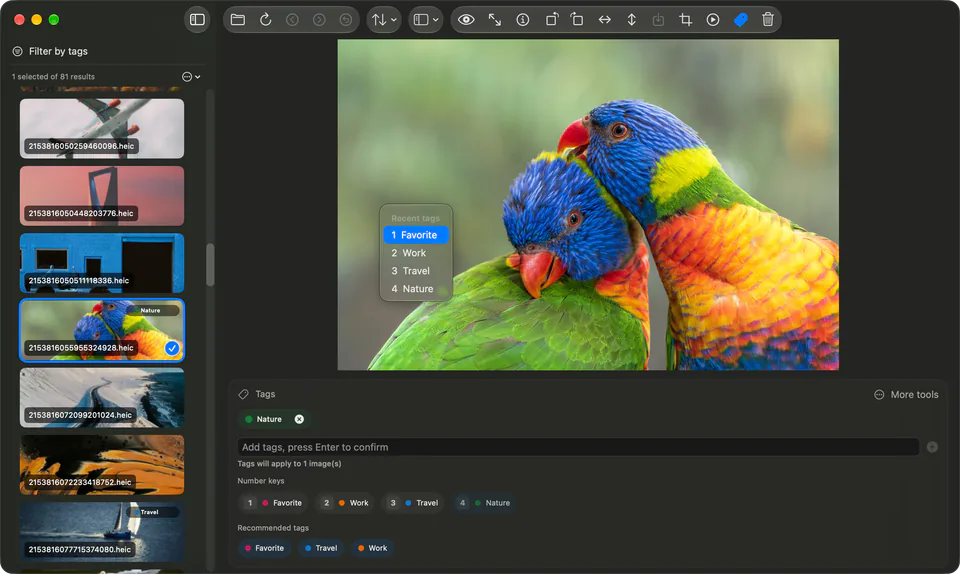Viewport: 960px width, 574px height.
Task: Select thumbnail 215381605025946009​6.heic airplane
Action: click(x=102, y=129)
